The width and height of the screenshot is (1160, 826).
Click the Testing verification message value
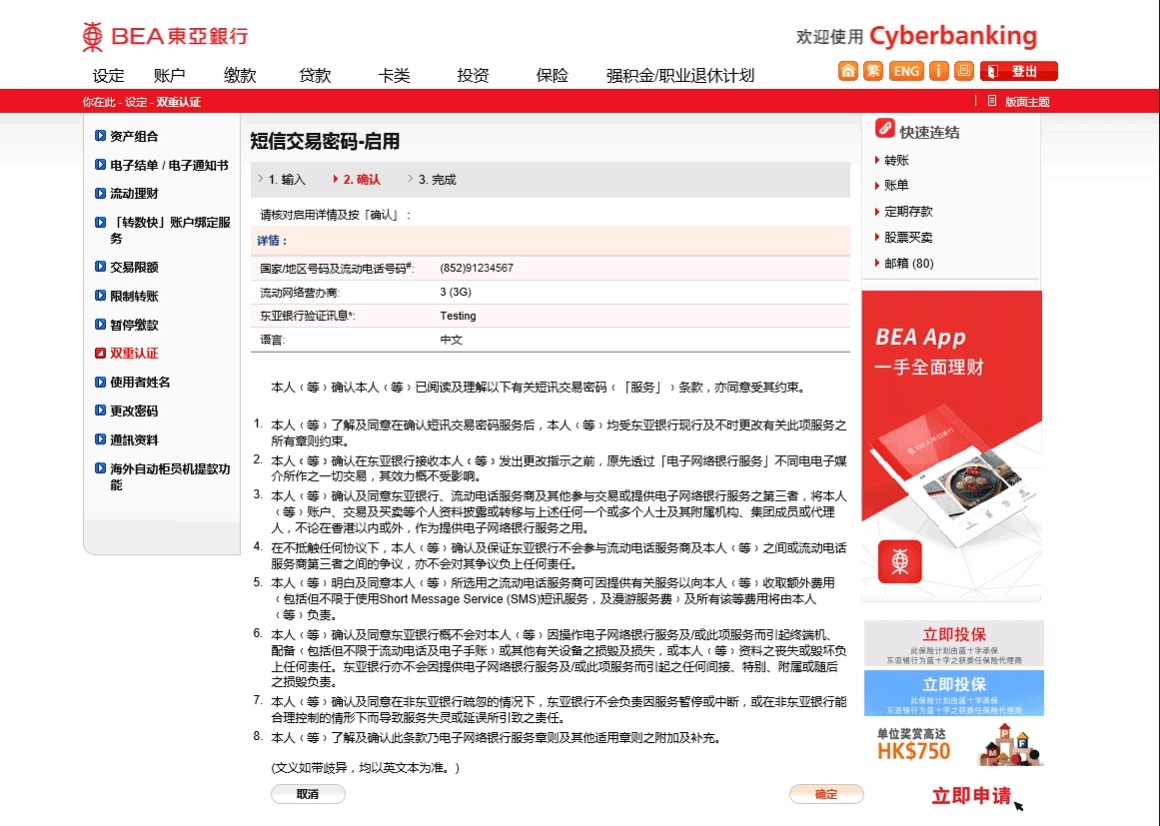point(458,316)
